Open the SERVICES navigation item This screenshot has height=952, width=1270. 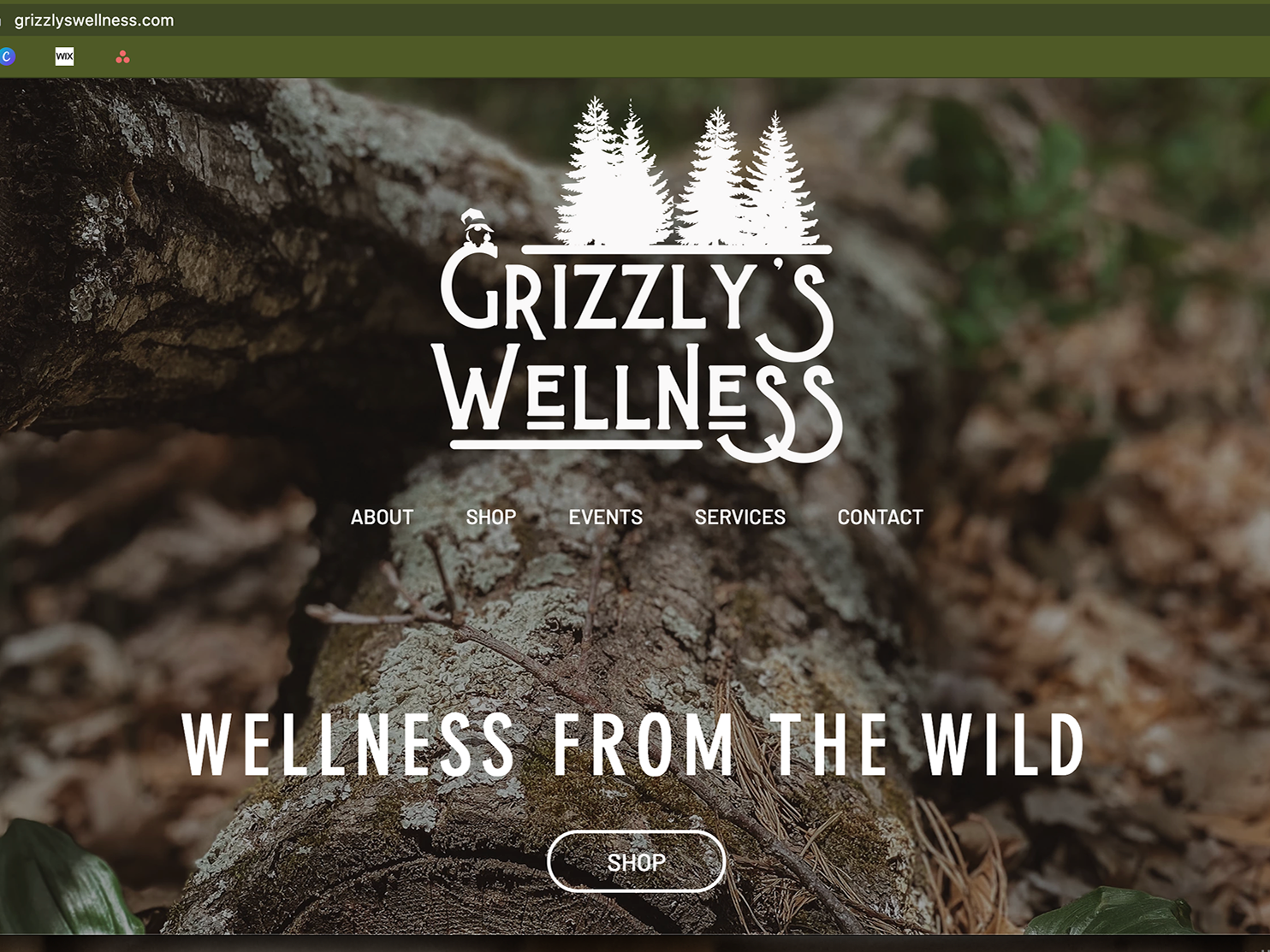tap(739, 517)
